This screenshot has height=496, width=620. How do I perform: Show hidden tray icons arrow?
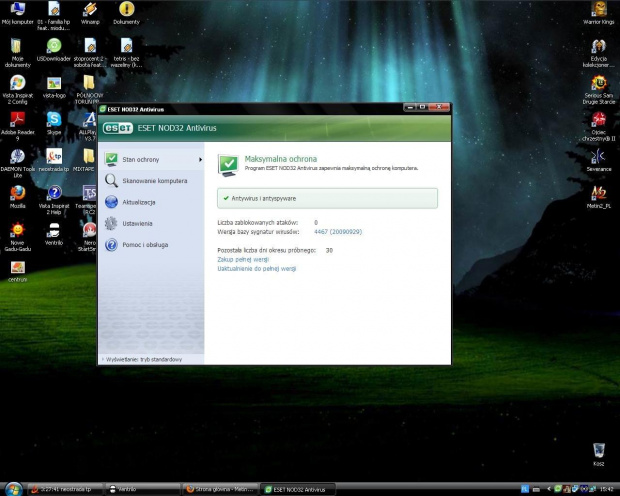click(549, 489)
